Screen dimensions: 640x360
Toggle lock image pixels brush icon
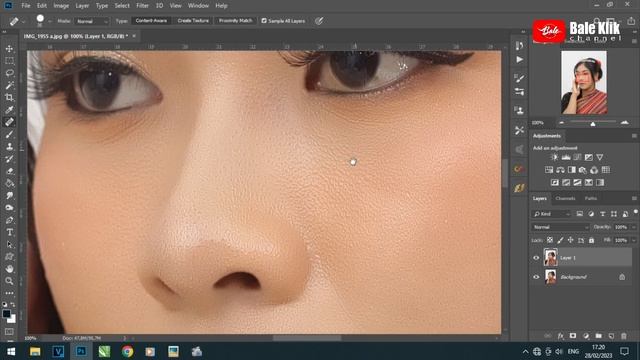coord(560,240)
